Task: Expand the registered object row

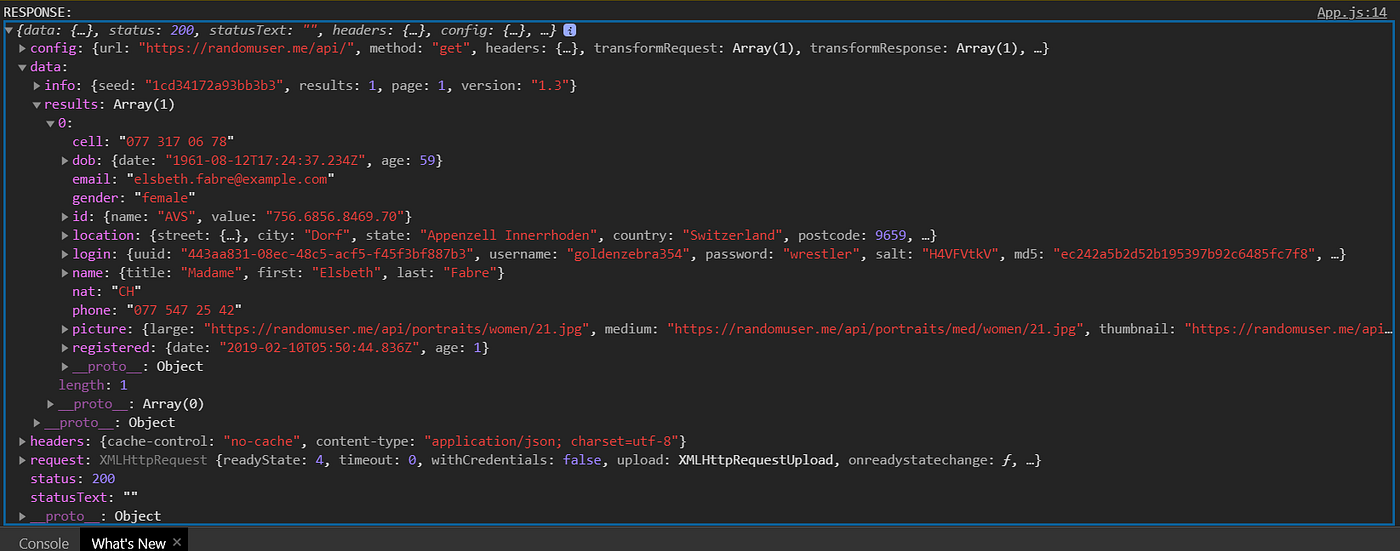Action: pos(65,347)
